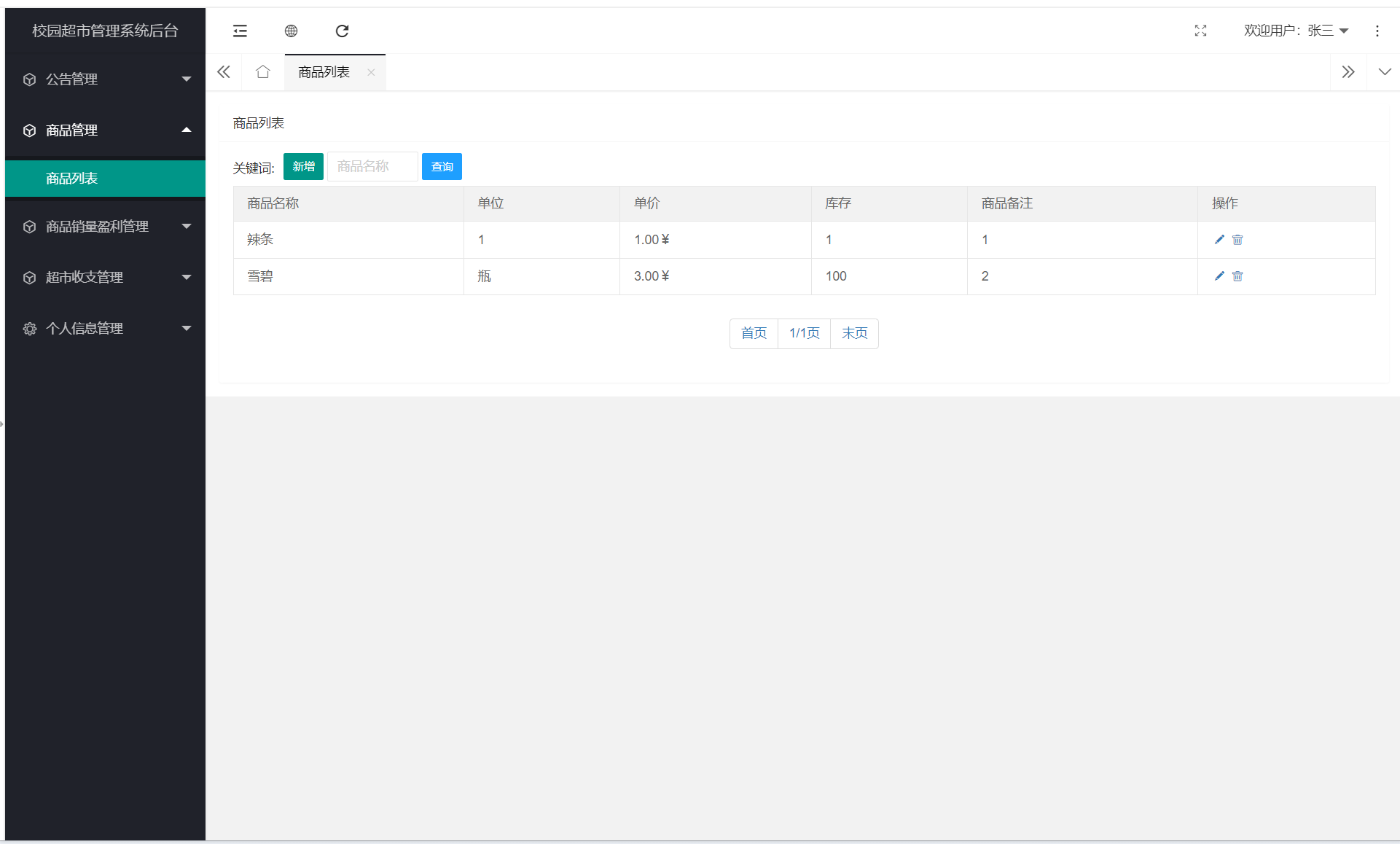This screenshot has height=844, width=1400.
Task: Click the sidebar collapse menu icon
Action: click(x=240, y=31)
